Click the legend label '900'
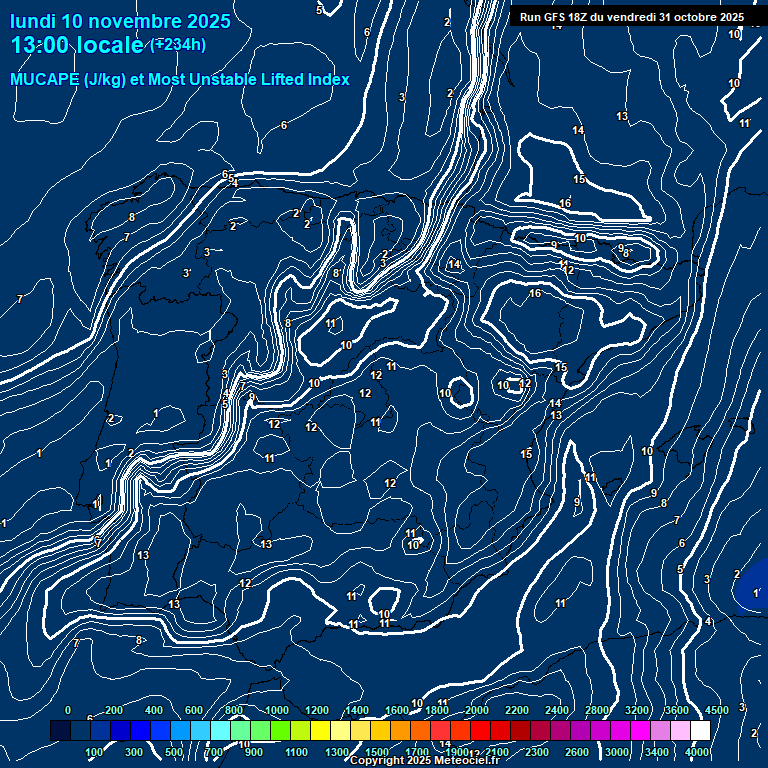 (254, 752)
